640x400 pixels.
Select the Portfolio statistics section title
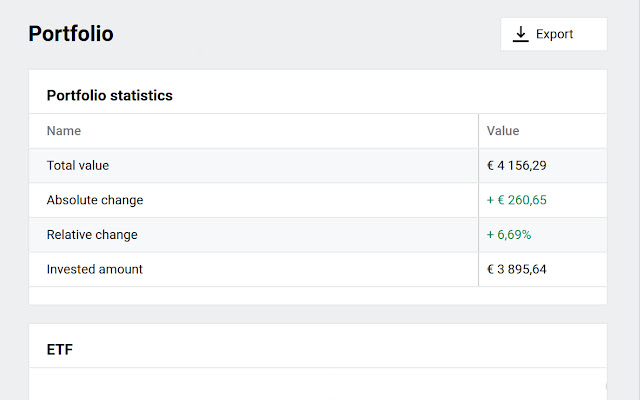[x=110, y=96]
